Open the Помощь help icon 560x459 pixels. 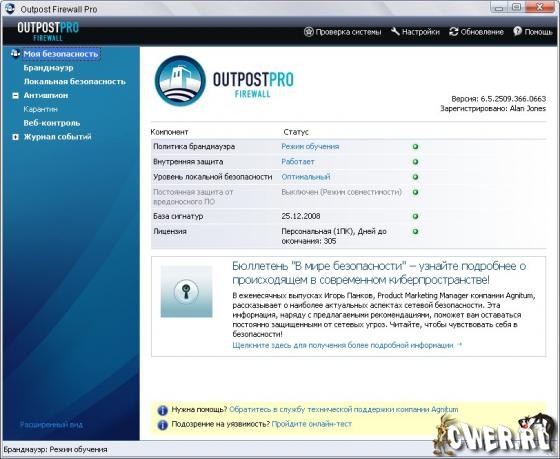tap(518, 31)
